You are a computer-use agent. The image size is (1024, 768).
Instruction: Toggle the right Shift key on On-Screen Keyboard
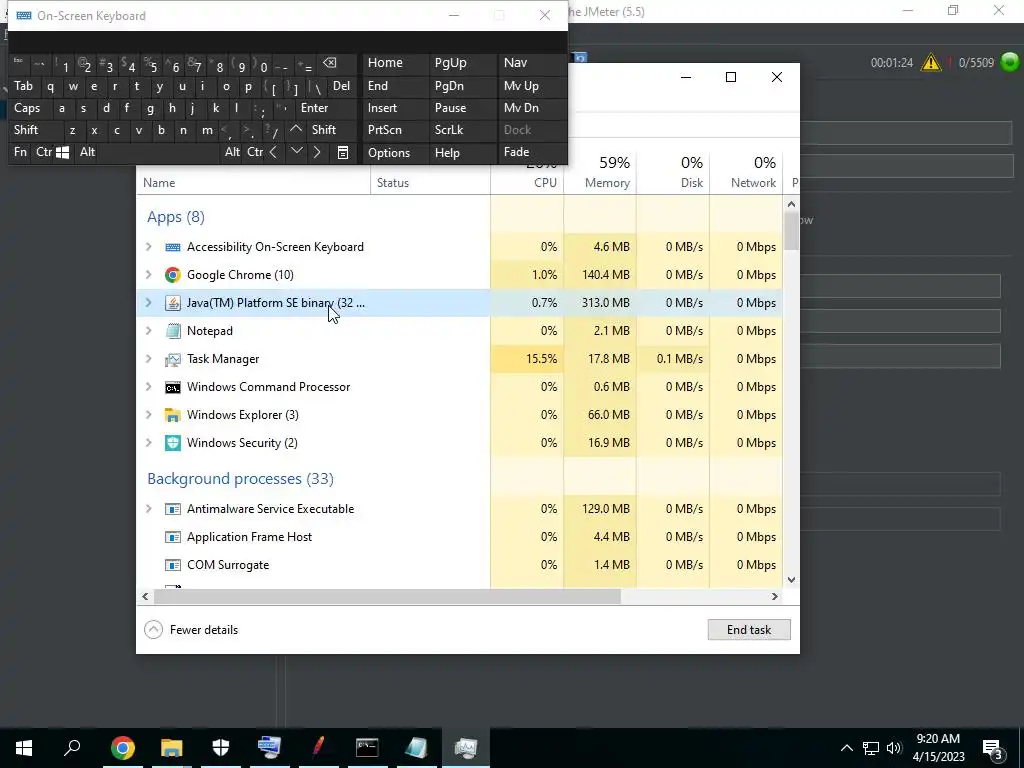click(324, 129)
